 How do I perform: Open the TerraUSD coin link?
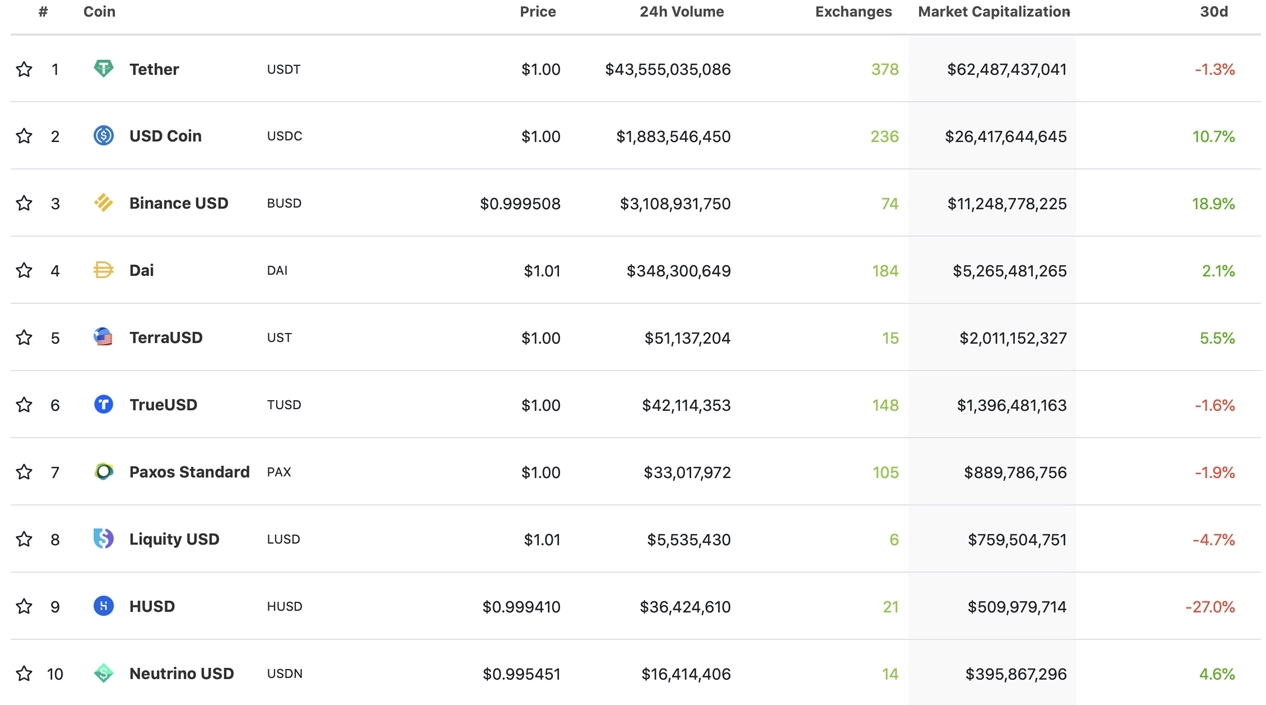click(166, 338)
